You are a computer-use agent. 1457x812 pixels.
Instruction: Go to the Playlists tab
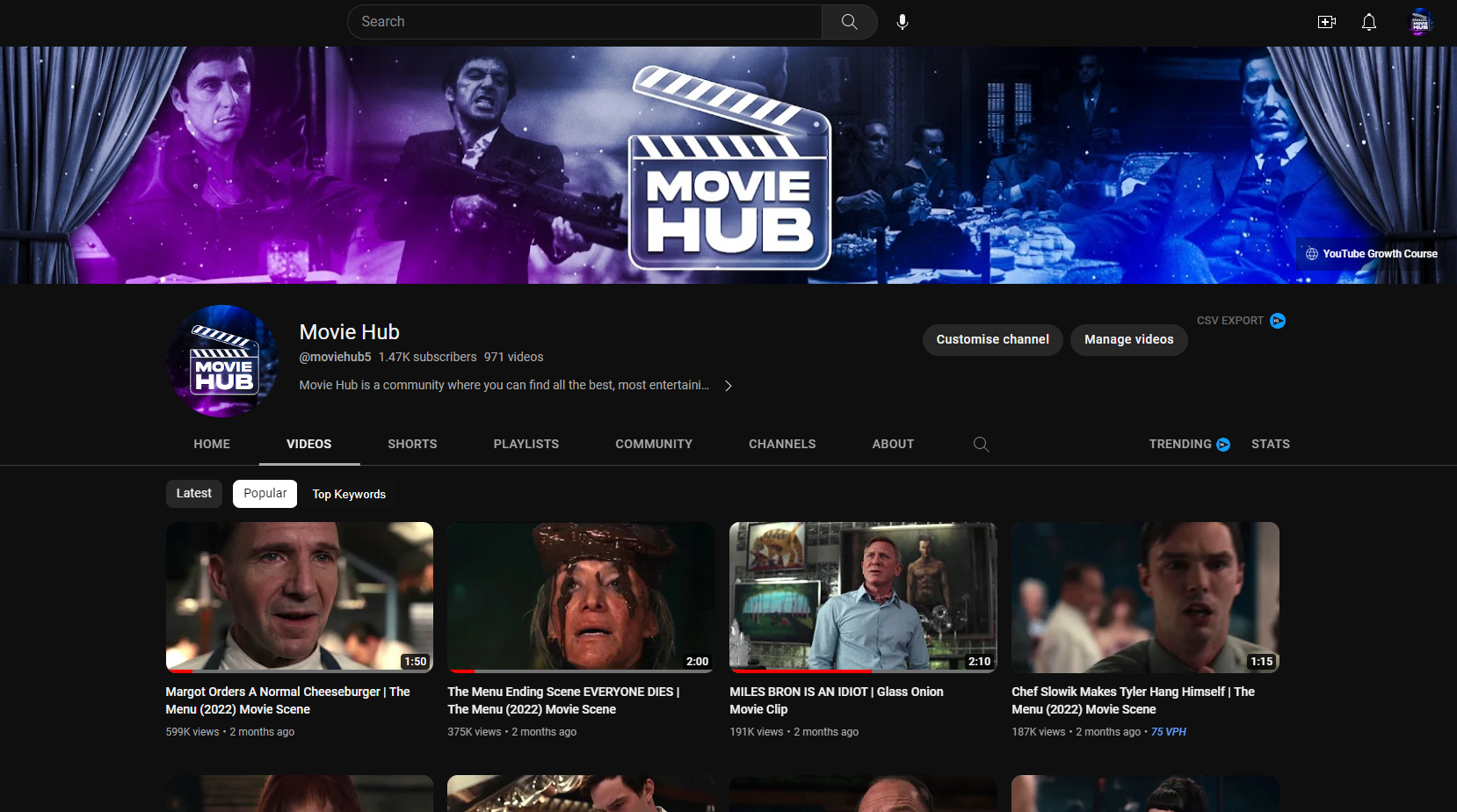coord(526,444)
